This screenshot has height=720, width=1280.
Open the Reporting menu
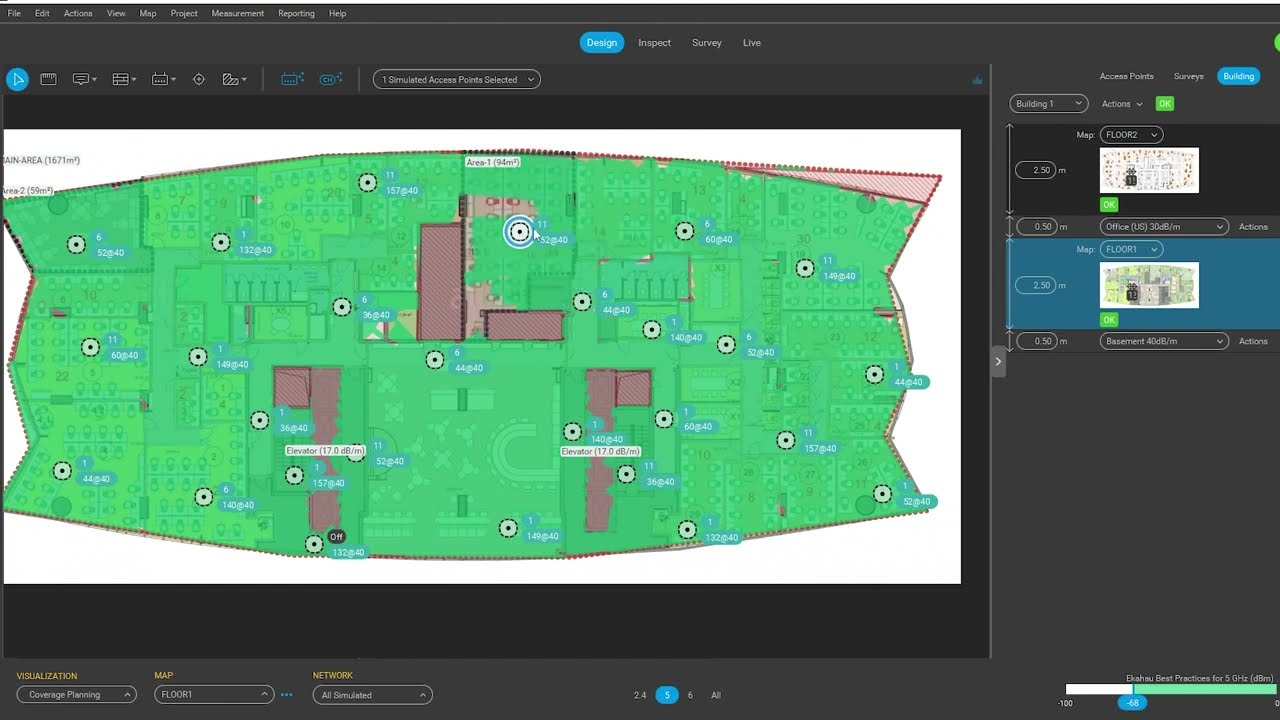pos(296,13)
